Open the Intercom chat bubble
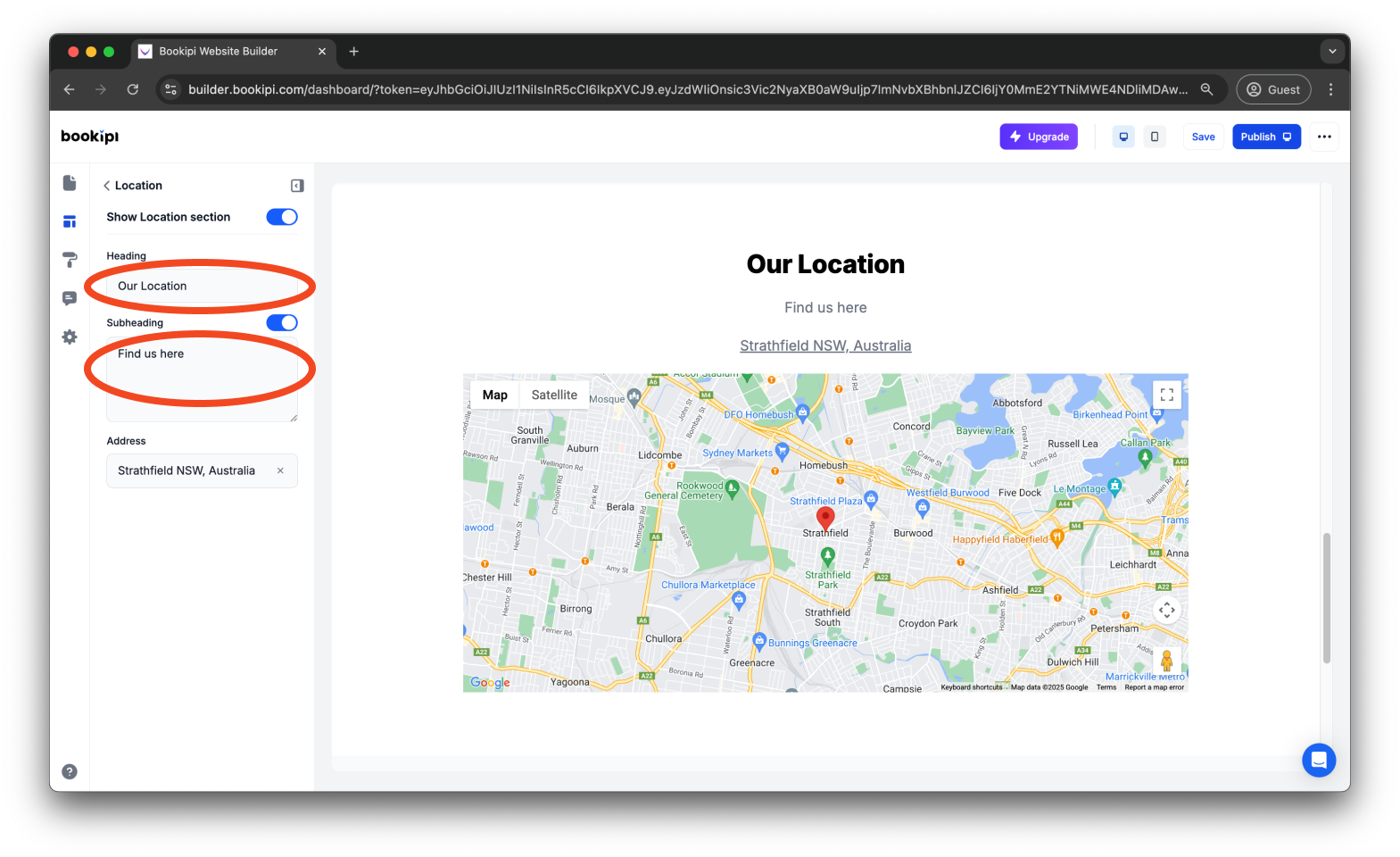The height and width of the screenshot is (857, 1400). (x=1319, y=760)
